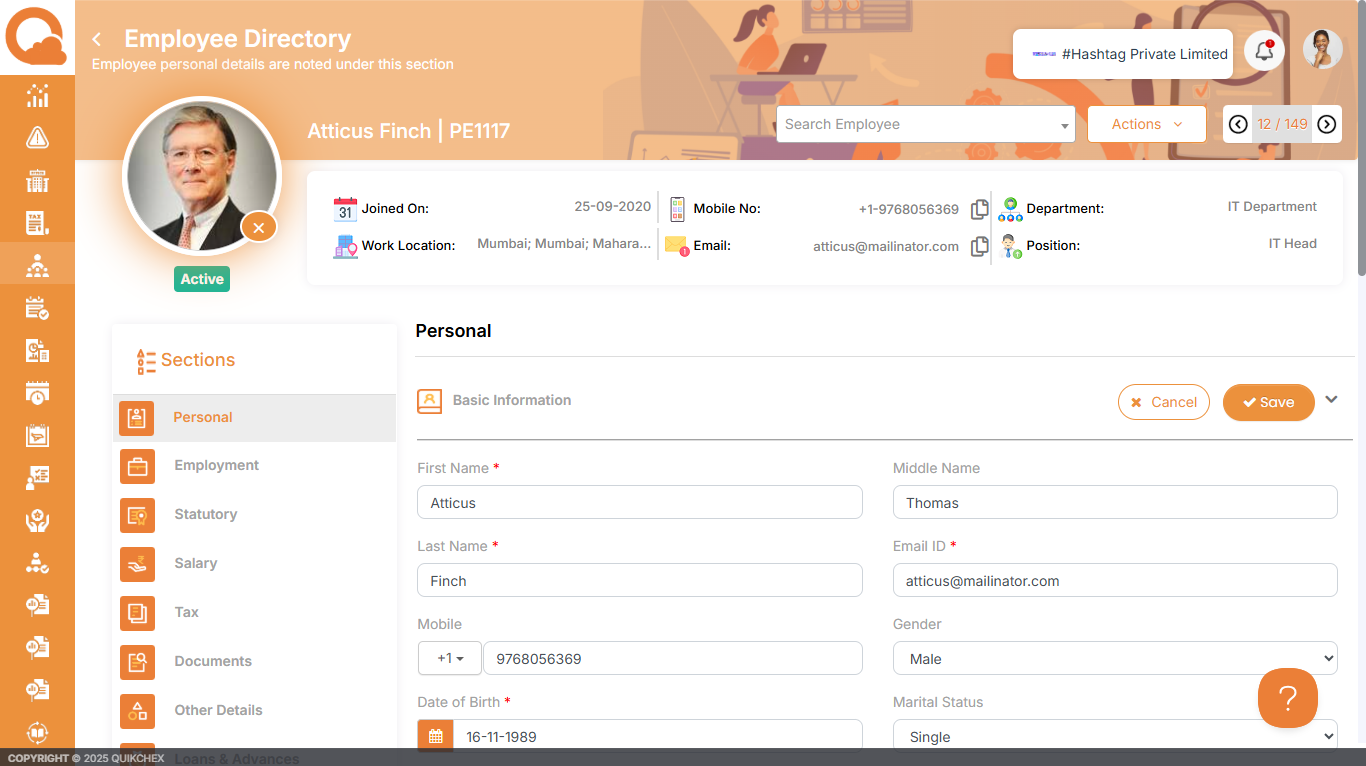Go to next employee record arrow

(1326, 124)
